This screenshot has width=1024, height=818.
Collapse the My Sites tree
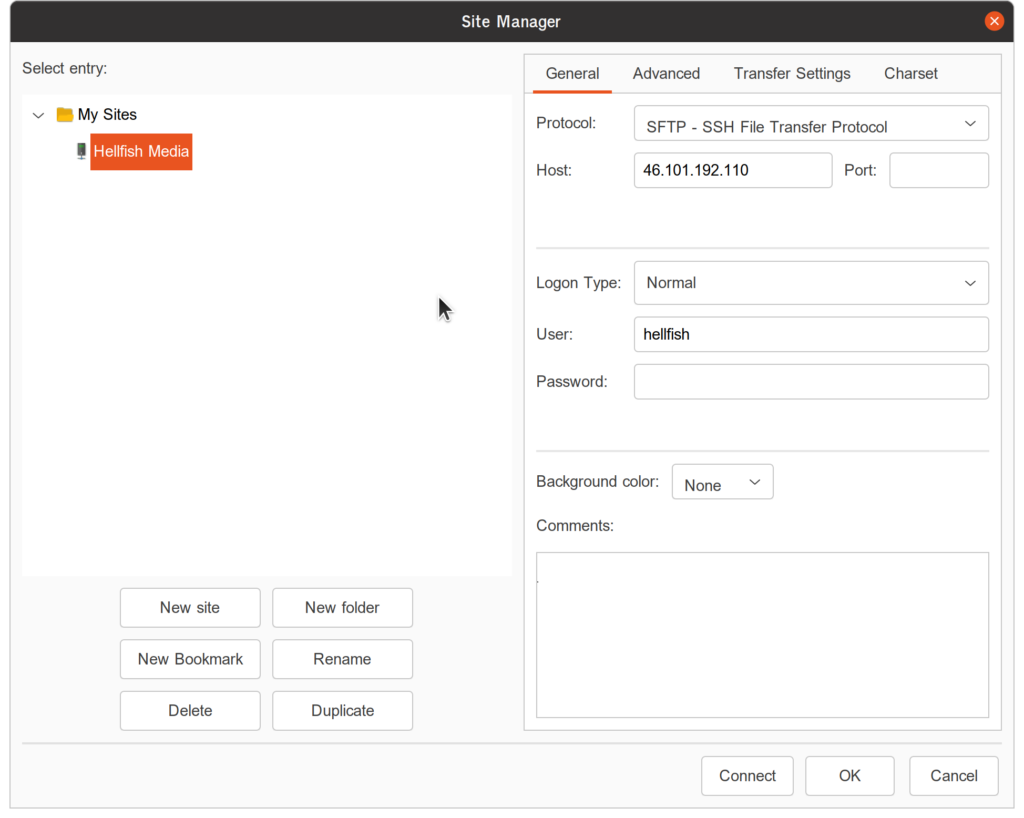point(38,114)
